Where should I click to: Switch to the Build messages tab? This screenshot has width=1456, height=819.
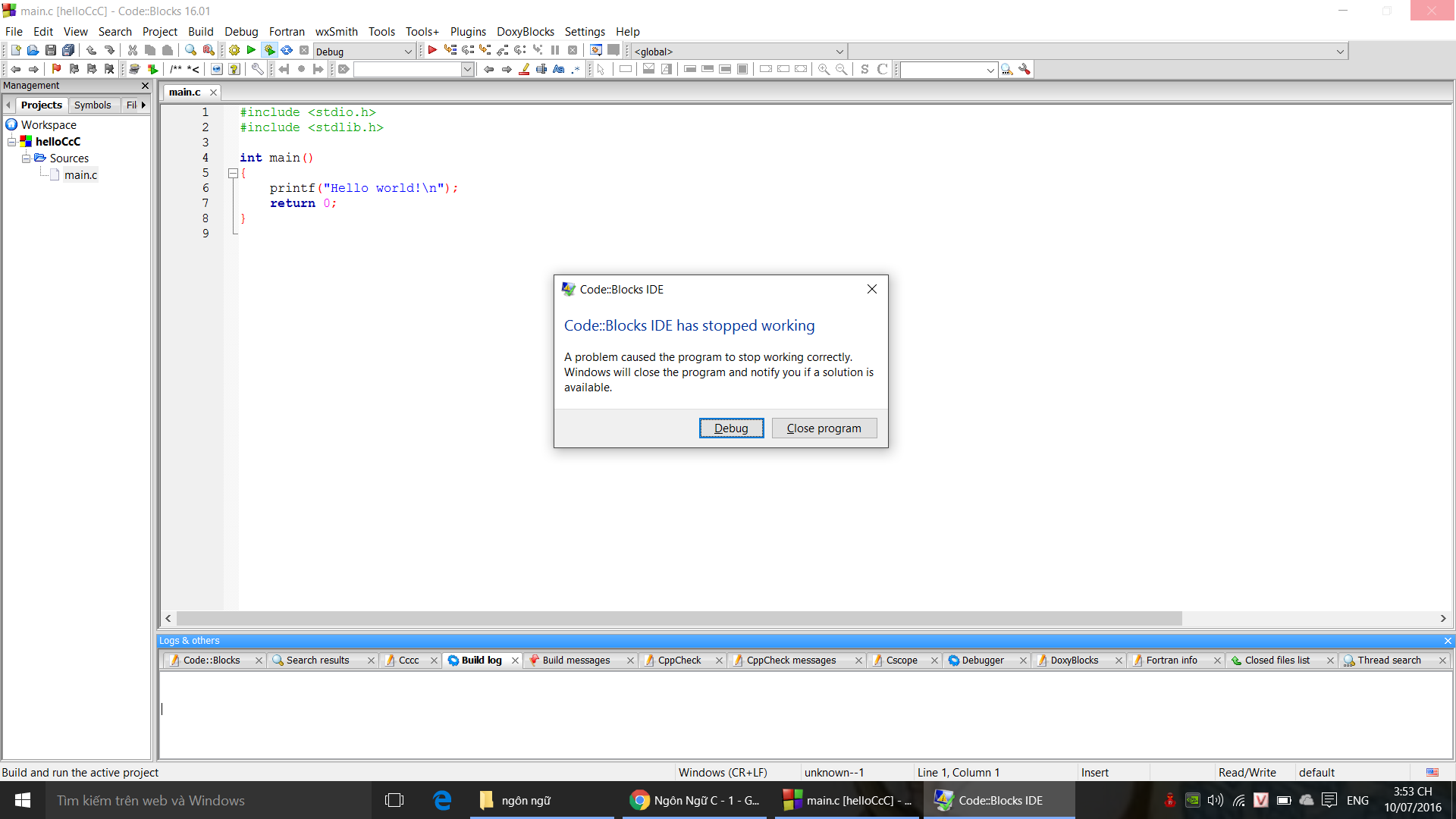tap(576, 661)
